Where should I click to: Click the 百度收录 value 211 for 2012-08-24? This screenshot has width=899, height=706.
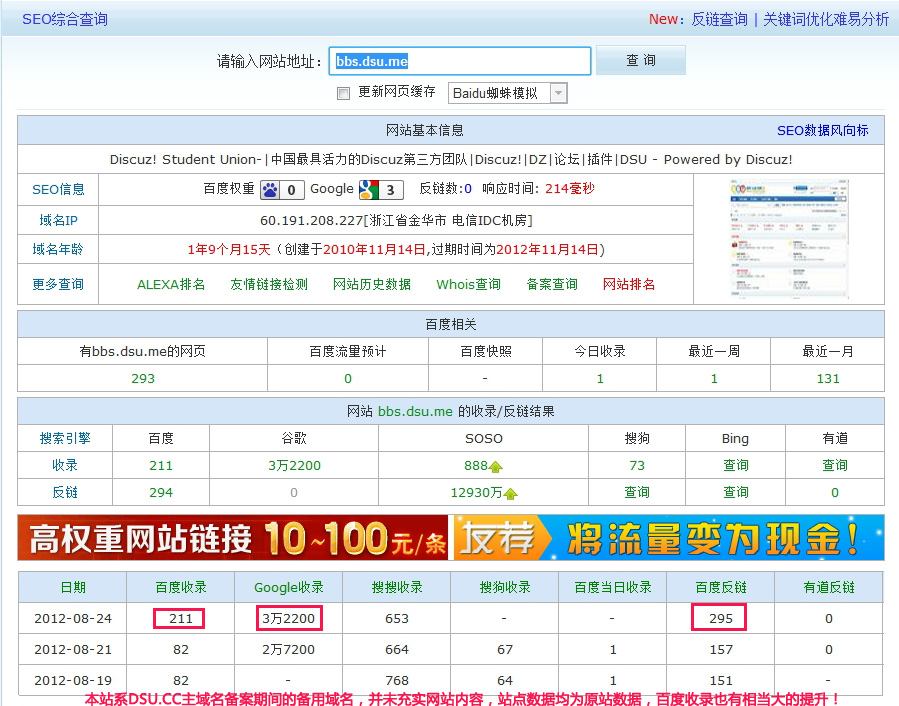tap(181, 618)
